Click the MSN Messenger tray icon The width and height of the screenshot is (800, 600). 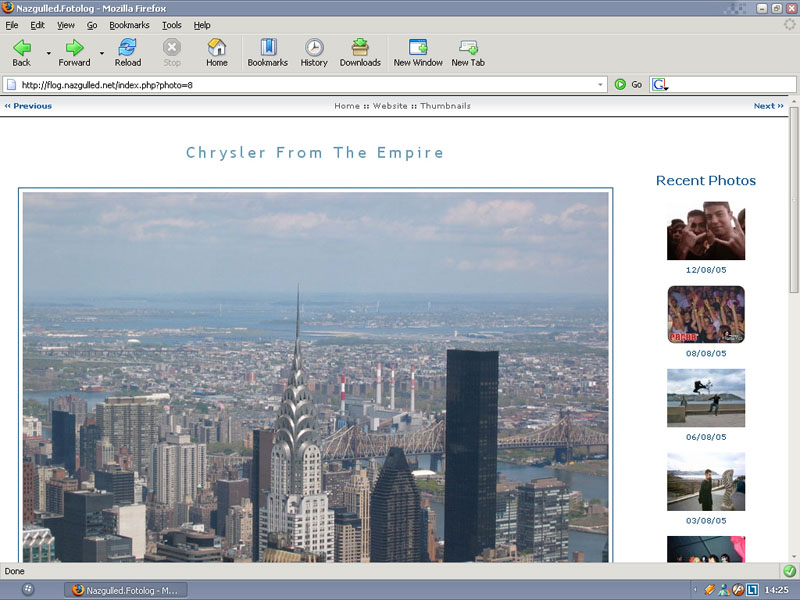coord(724,590)
